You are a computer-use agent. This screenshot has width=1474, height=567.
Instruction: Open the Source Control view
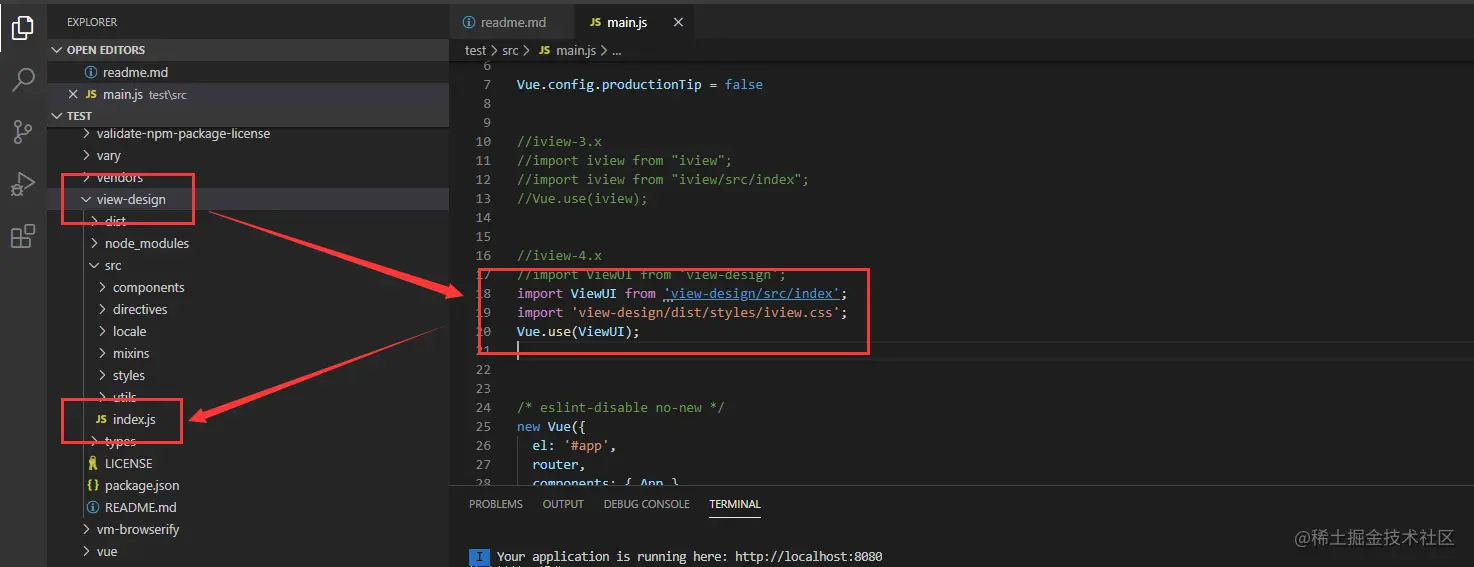coord(23,132)
